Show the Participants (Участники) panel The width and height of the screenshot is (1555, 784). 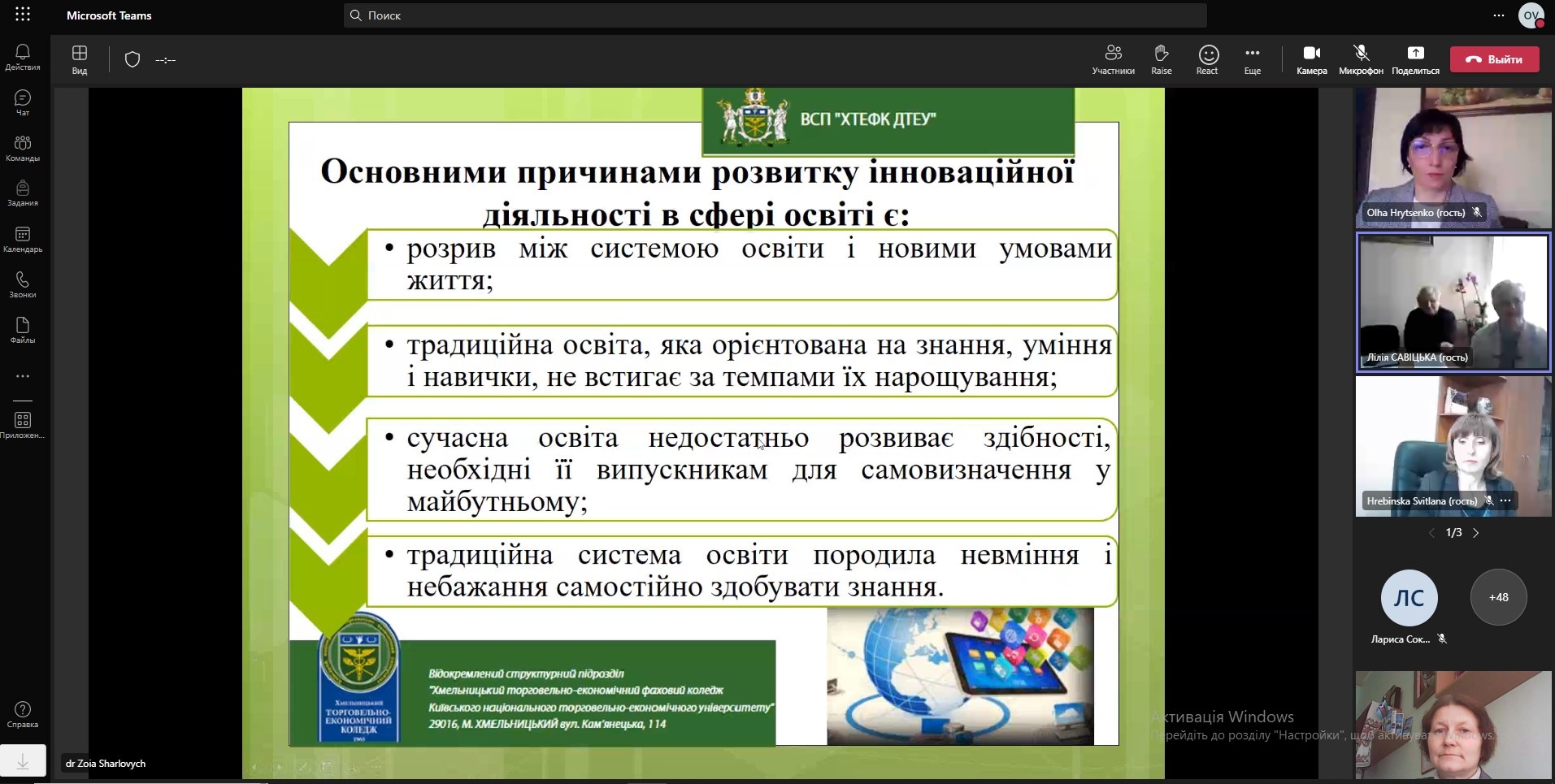[1113, 59]
